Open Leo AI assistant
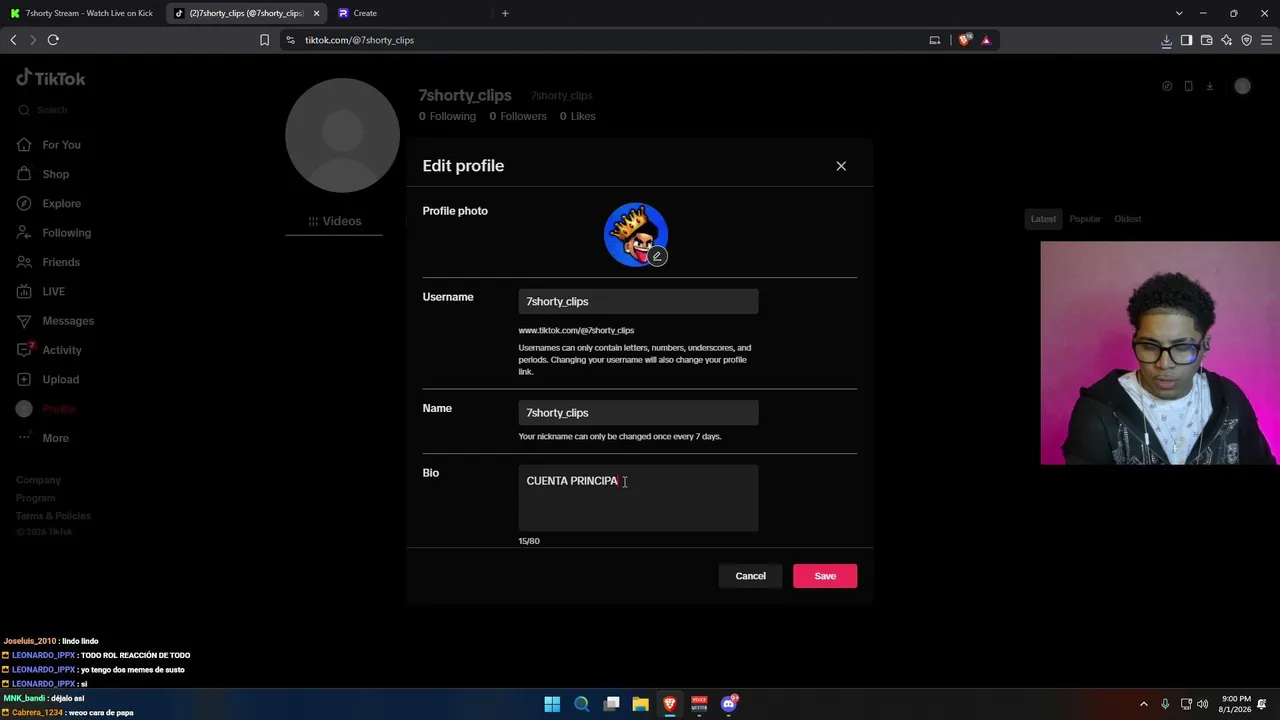 (1226, 40)
